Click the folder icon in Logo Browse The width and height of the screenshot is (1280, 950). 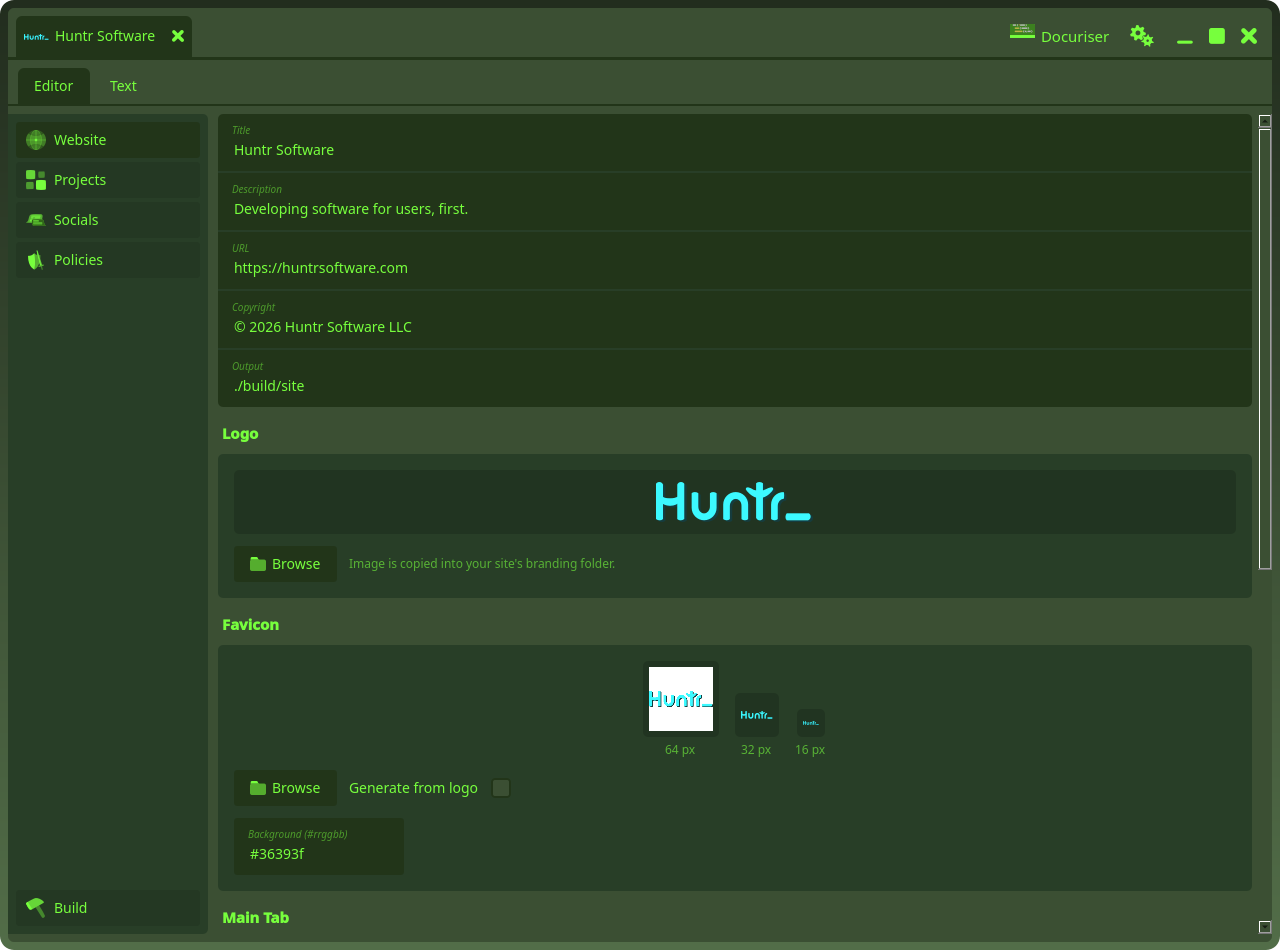pos(258,564)
